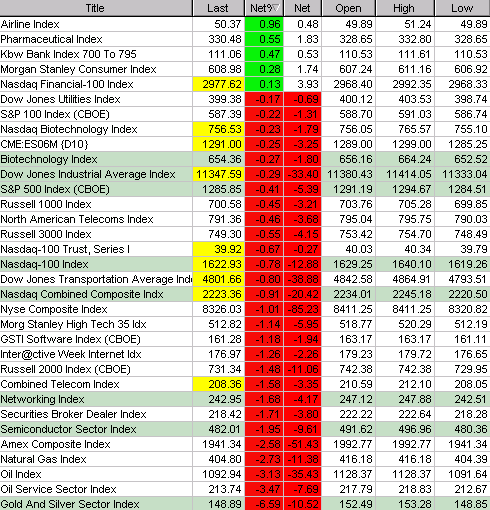490x510 pixels.
Task: Click the Net column header
Action: (x=303, y=8)
